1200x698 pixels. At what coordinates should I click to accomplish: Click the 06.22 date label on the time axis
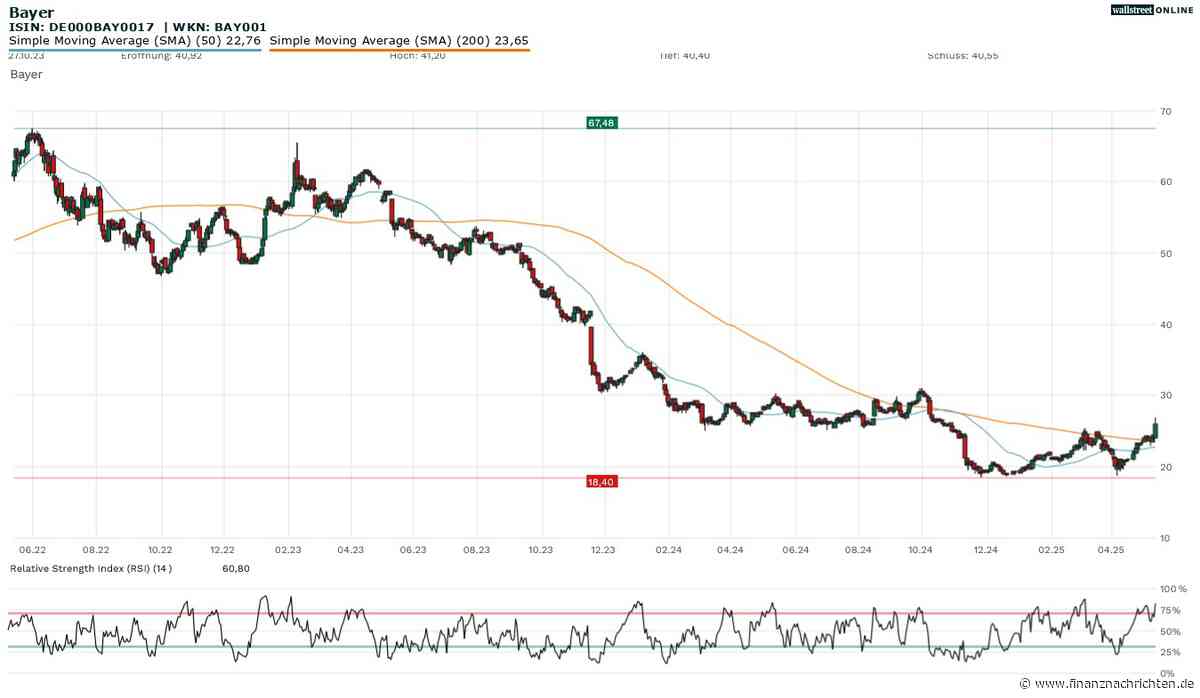click(32, 550)
